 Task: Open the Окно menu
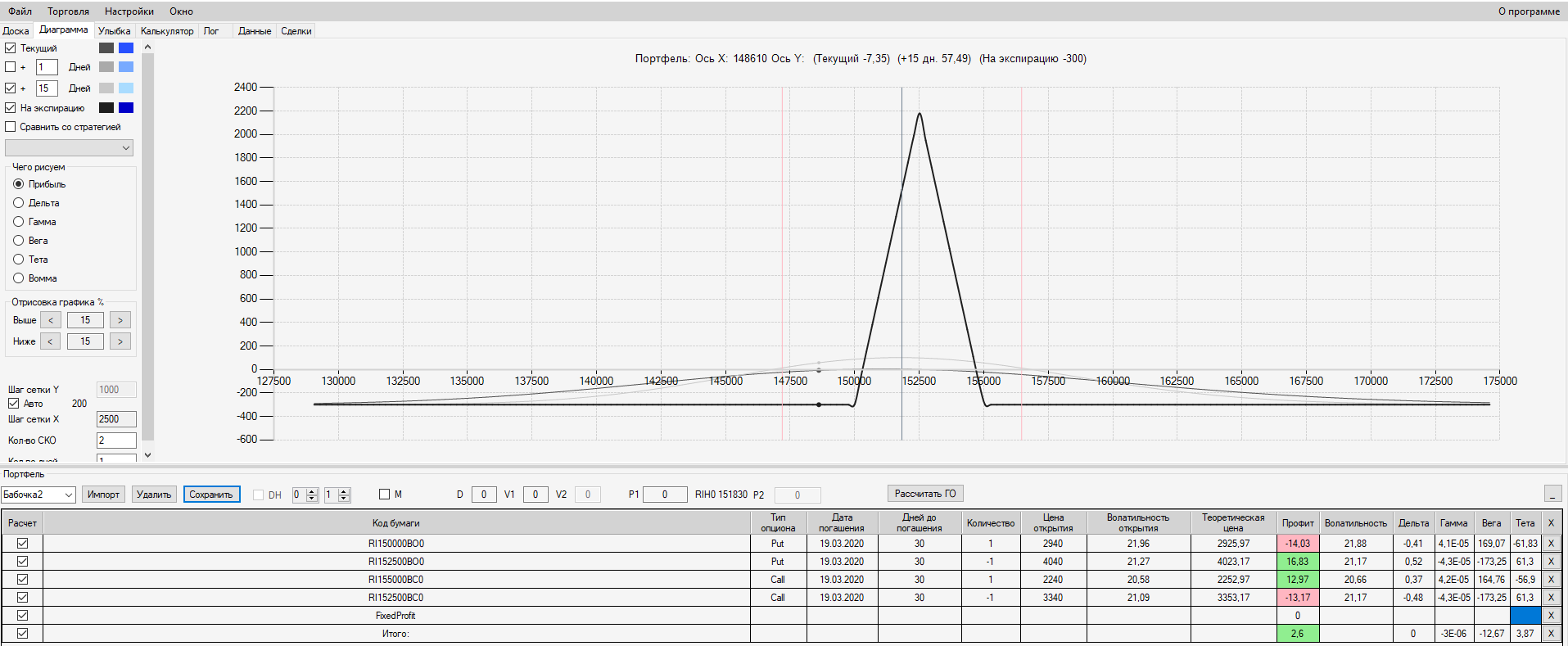point(182,11)
